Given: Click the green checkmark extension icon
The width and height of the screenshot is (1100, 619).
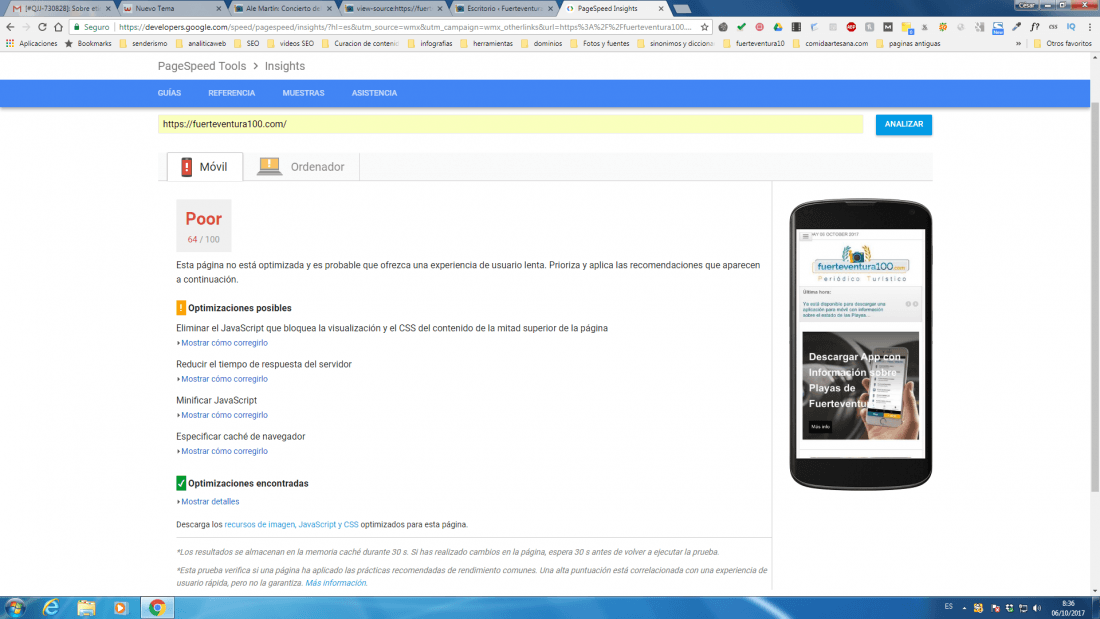Looking at the screenshot, I should click(742, 27).
